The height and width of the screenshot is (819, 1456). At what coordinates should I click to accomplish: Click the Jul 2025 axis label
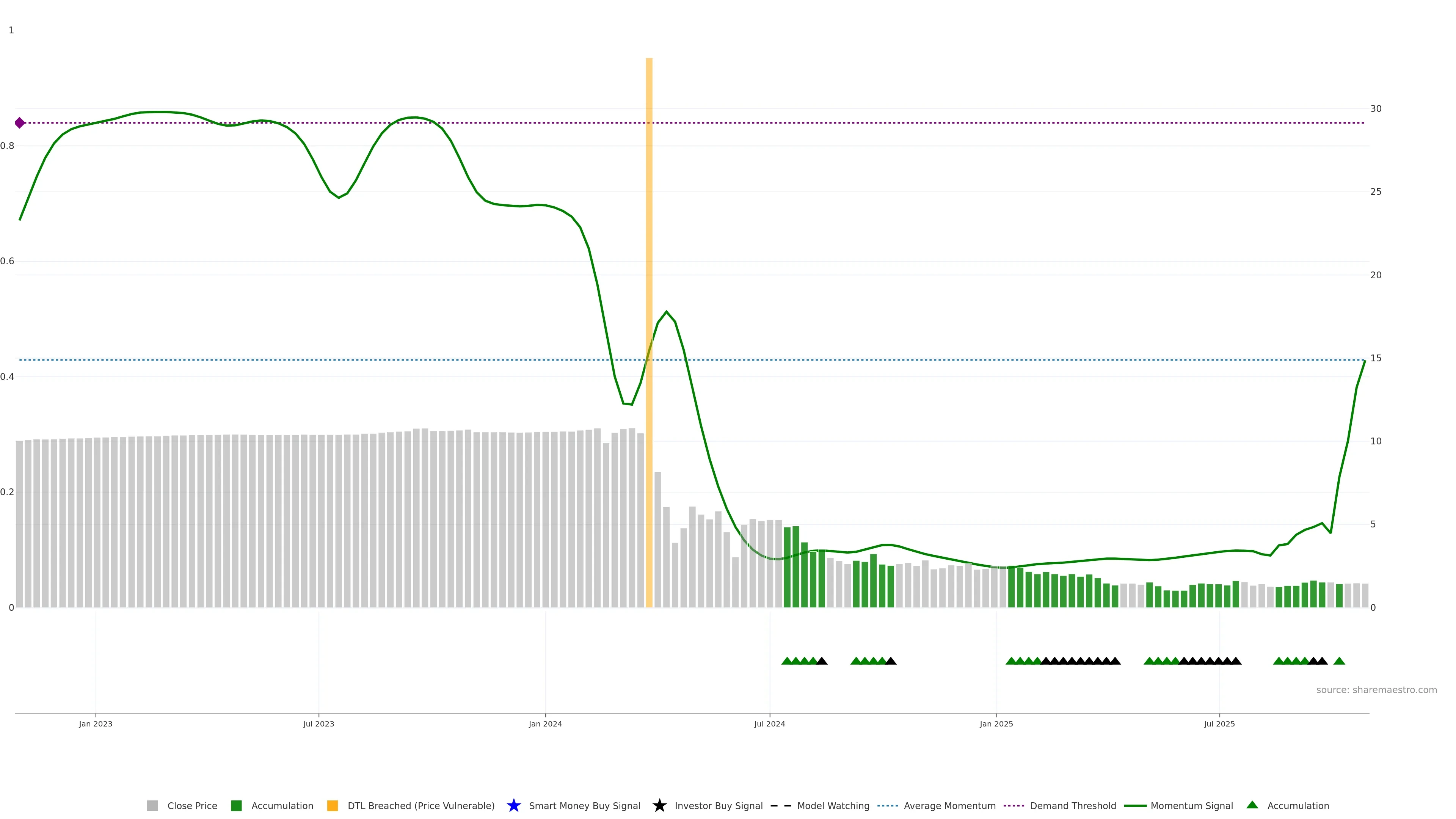coord(1219,724)
